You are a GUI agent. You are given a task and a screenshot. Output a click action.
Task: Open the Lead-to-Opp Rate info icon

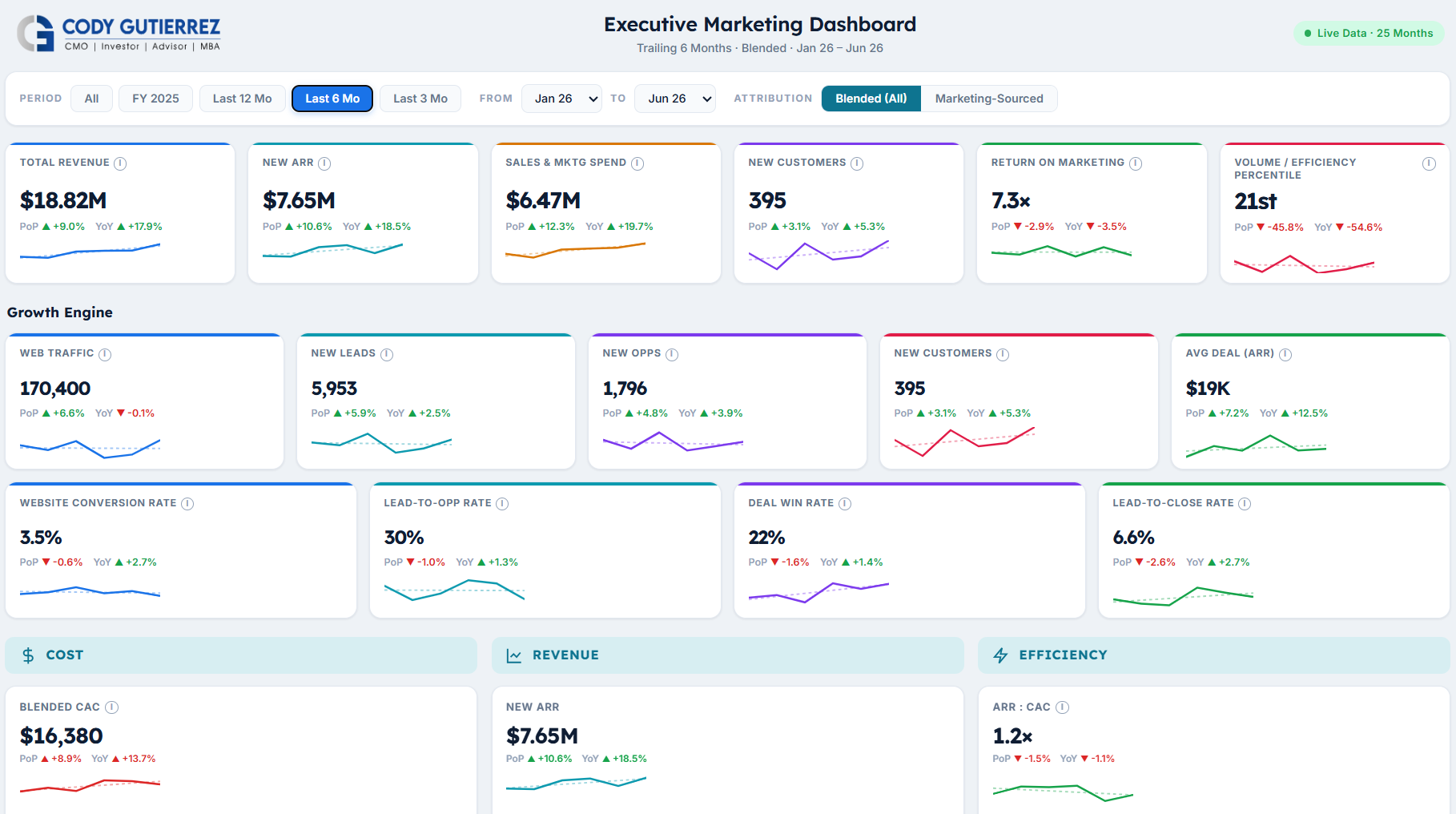coord(502,504)
